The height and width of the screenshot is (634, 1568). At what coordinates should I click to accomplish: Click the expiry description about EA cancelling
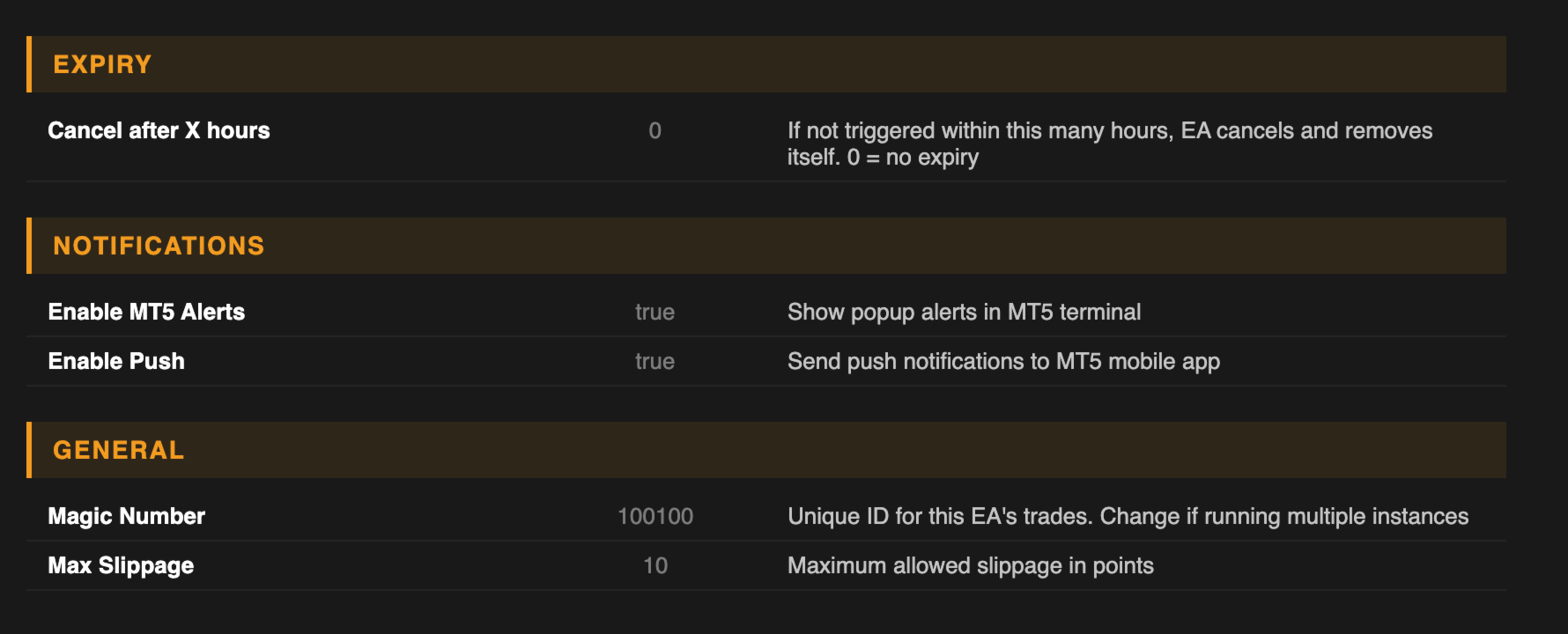pyautogui.click(x=1109, y=144)
